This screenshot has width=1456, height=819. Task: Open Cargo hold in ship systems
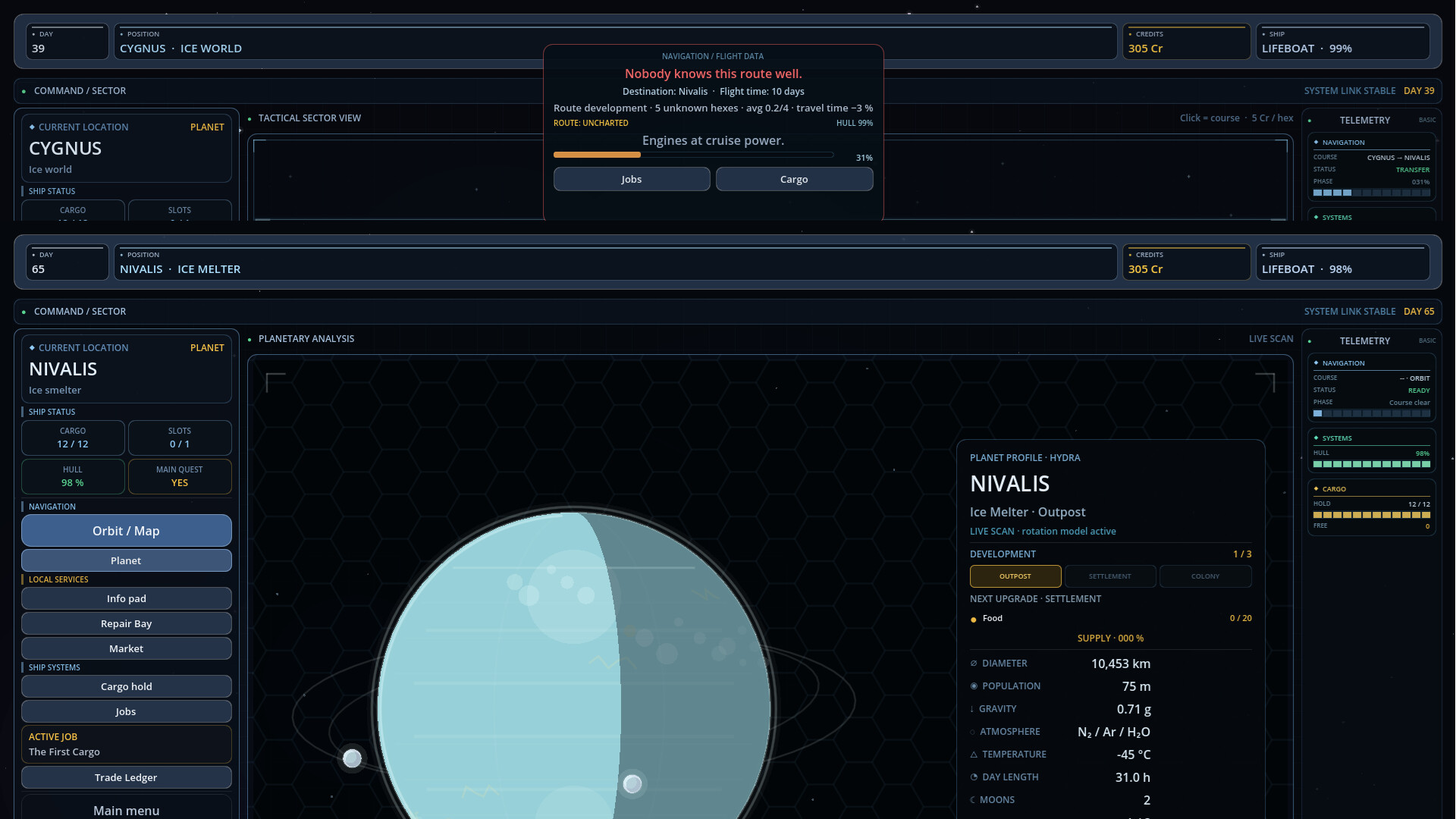point(126,686)
